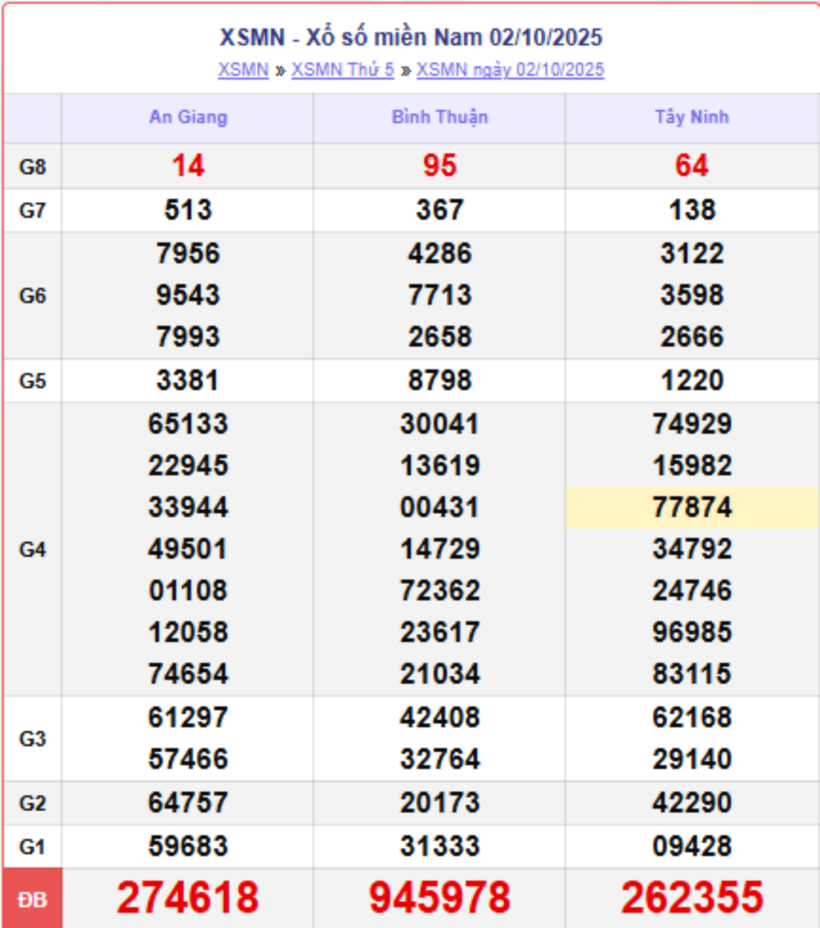Viewport: 820px width, 928px height.
Task: Click the page title XSMN - Xổ số miền Nam
Action: (x=411, y=38)
